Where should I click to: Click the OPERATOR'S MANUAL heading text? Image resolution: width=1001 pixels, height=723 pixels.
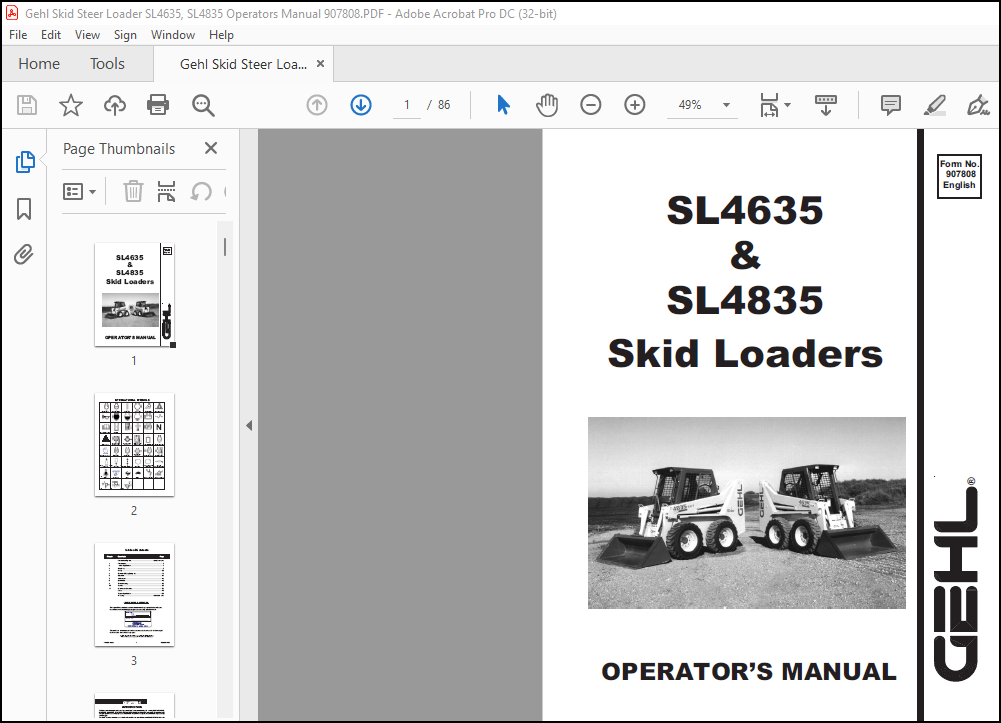point(749,671)
